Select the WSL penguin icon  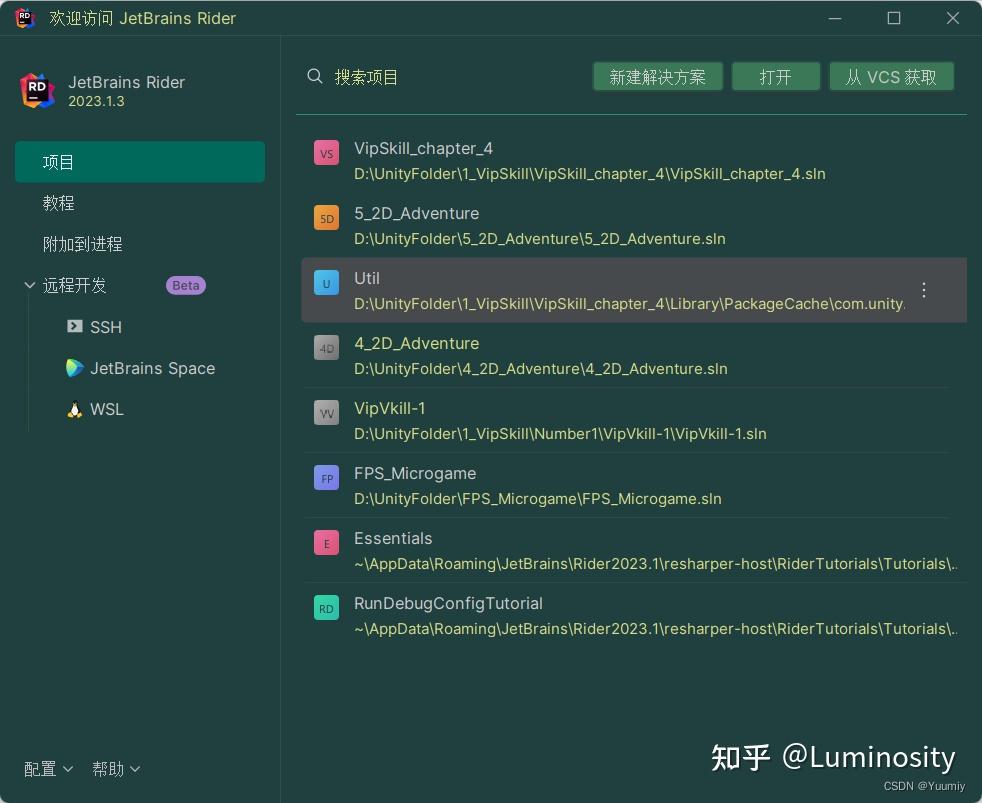pos(73,409)
